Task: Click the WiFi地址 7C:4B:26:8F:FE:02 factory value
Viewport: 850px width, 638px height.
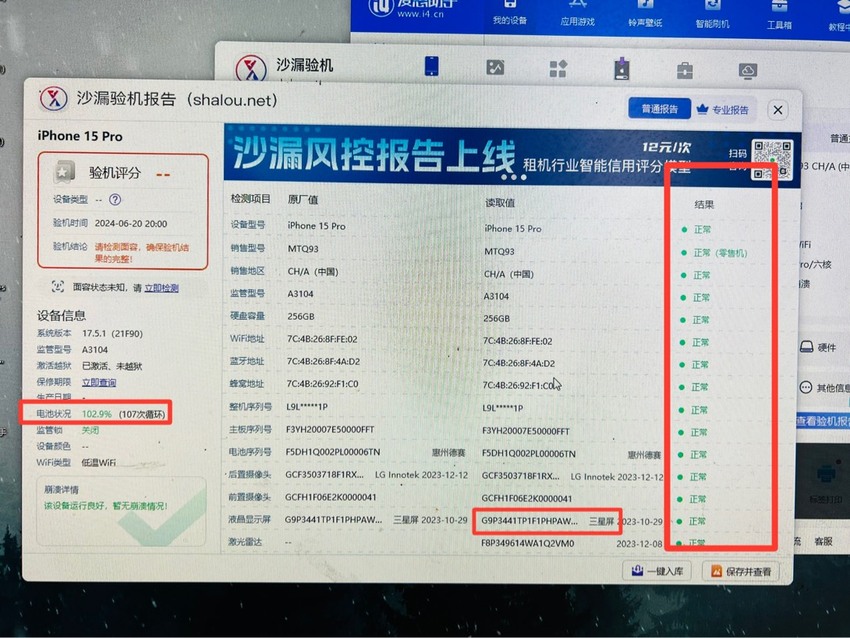Action: tap(322, 339)
